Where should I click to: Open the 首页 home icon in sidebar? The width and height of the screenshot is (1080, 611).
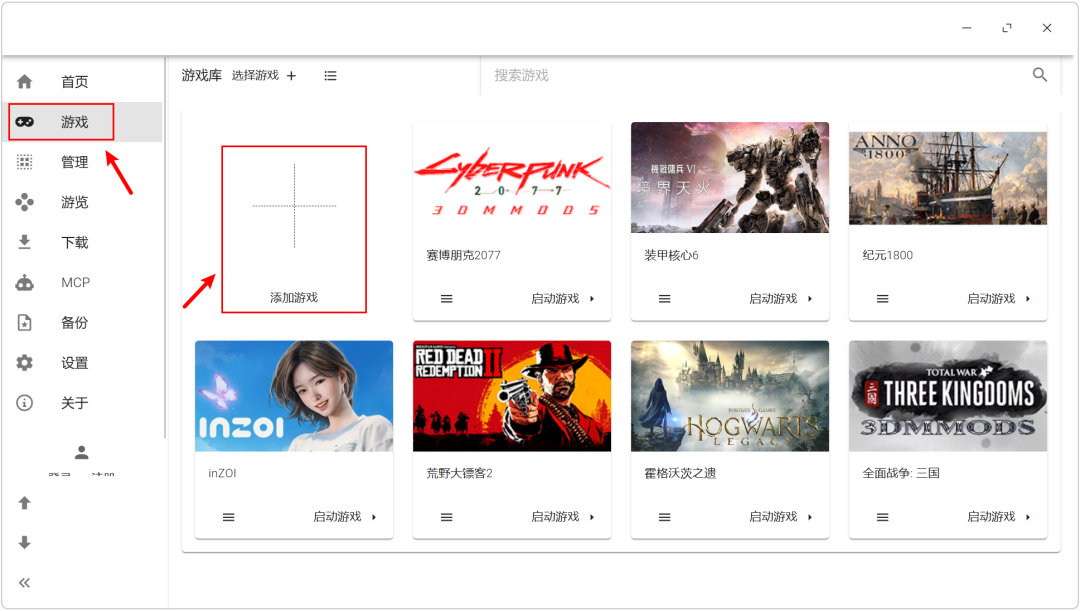25,82
